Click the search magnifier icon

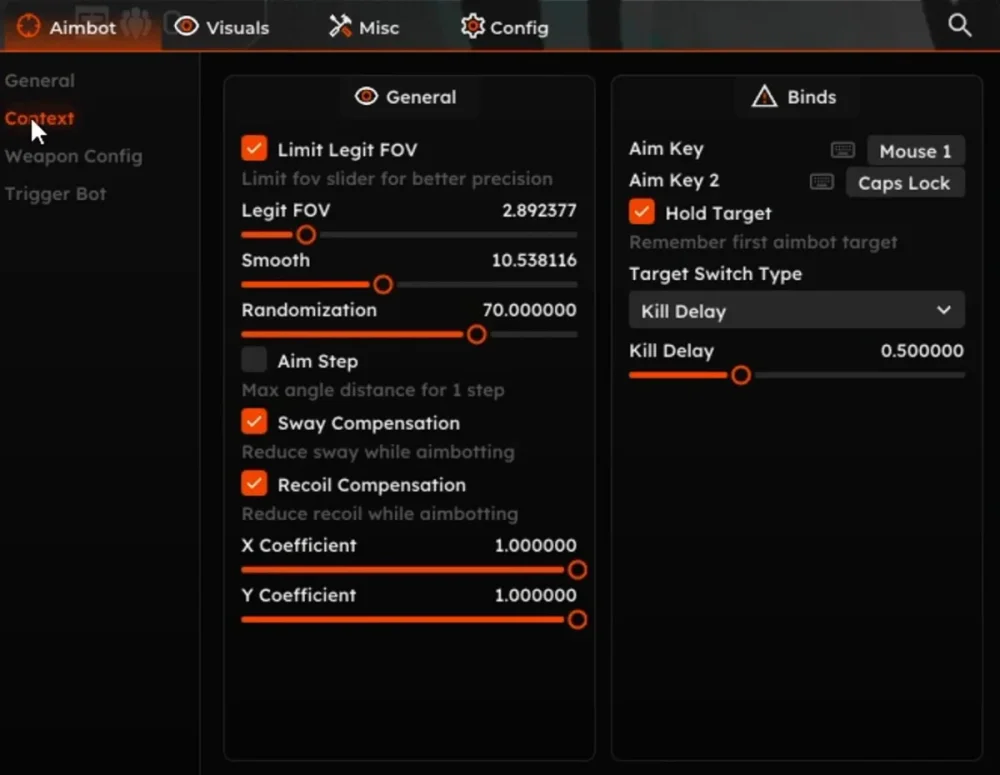tap(959, 26)
